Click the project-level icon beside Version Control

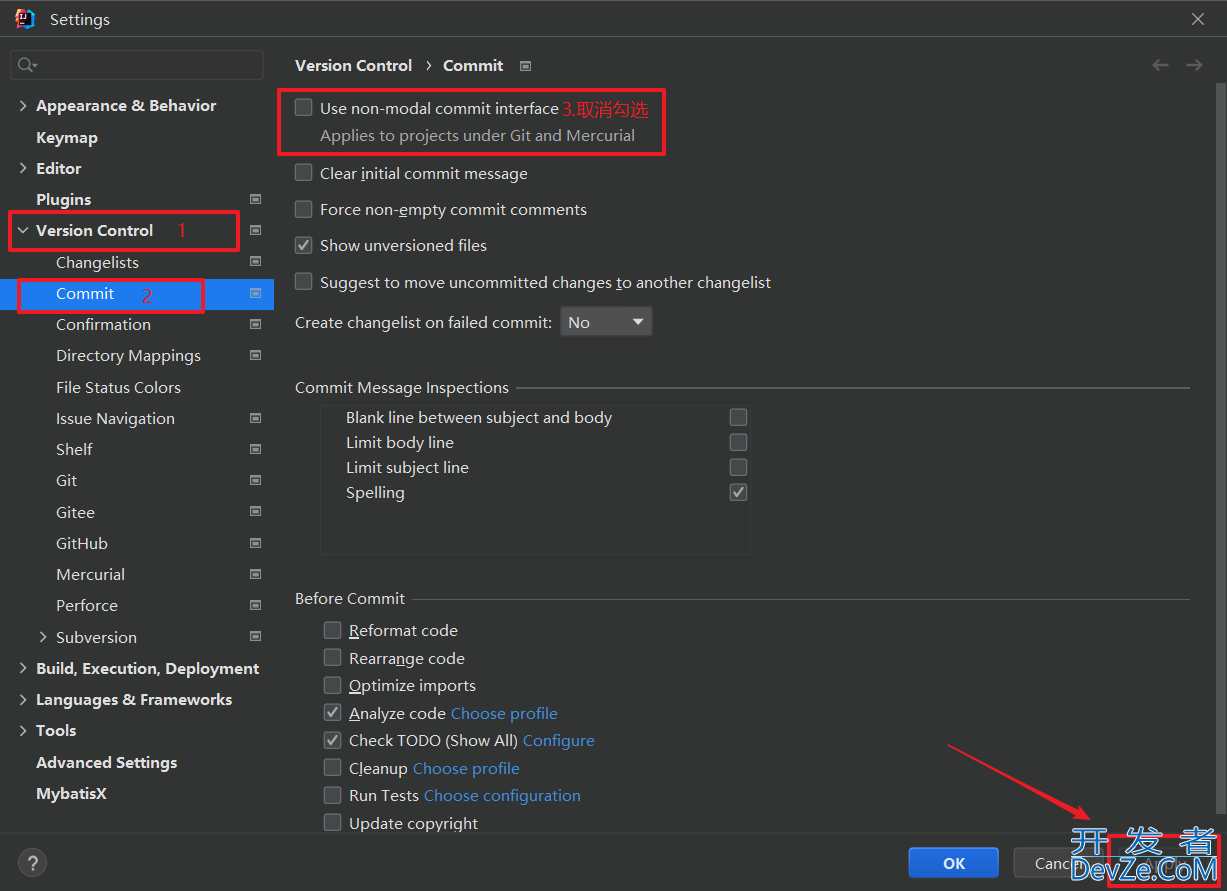click(x=255, y=230)
